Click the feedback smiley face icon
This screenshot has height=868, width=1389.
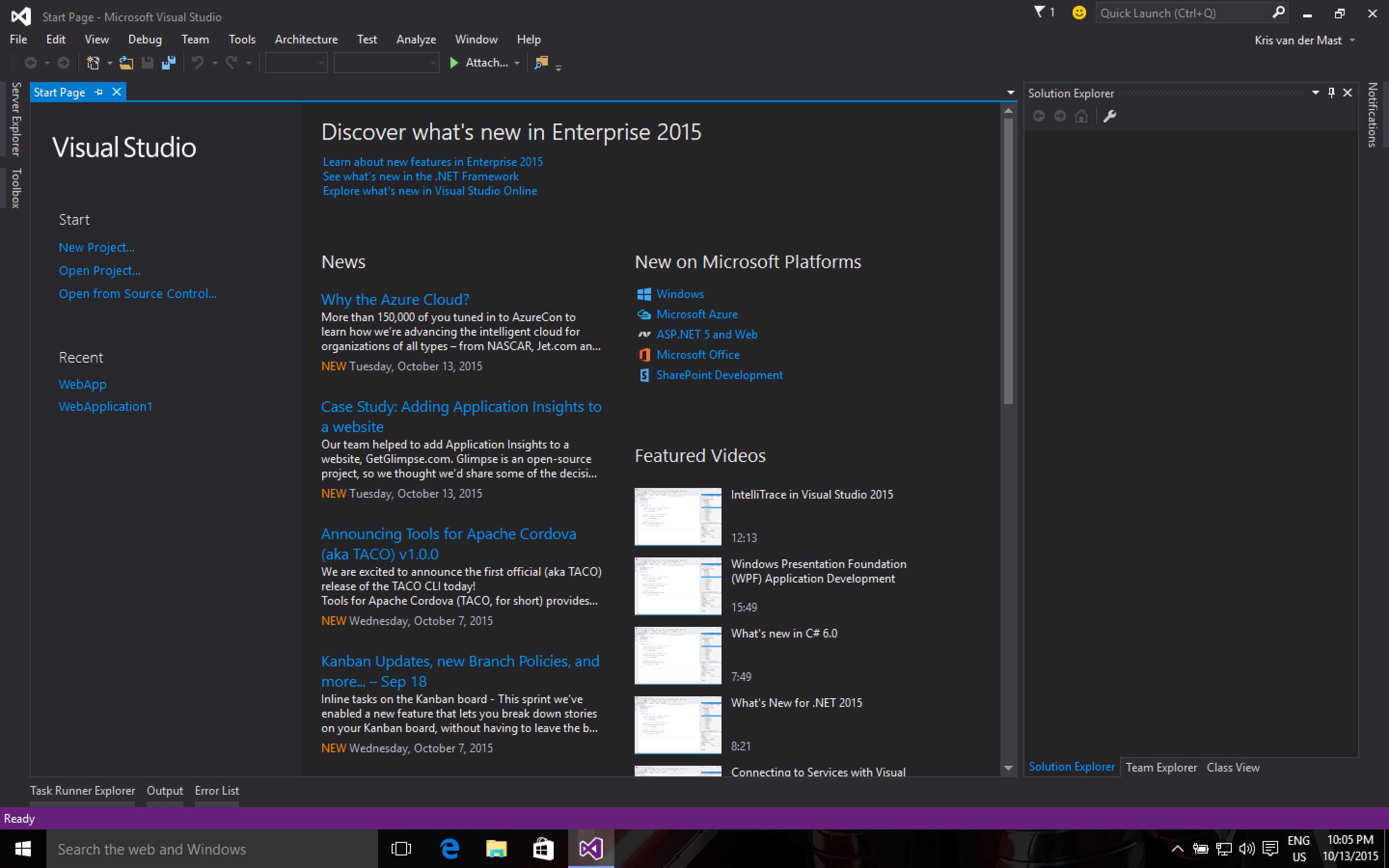[1078, 13]
